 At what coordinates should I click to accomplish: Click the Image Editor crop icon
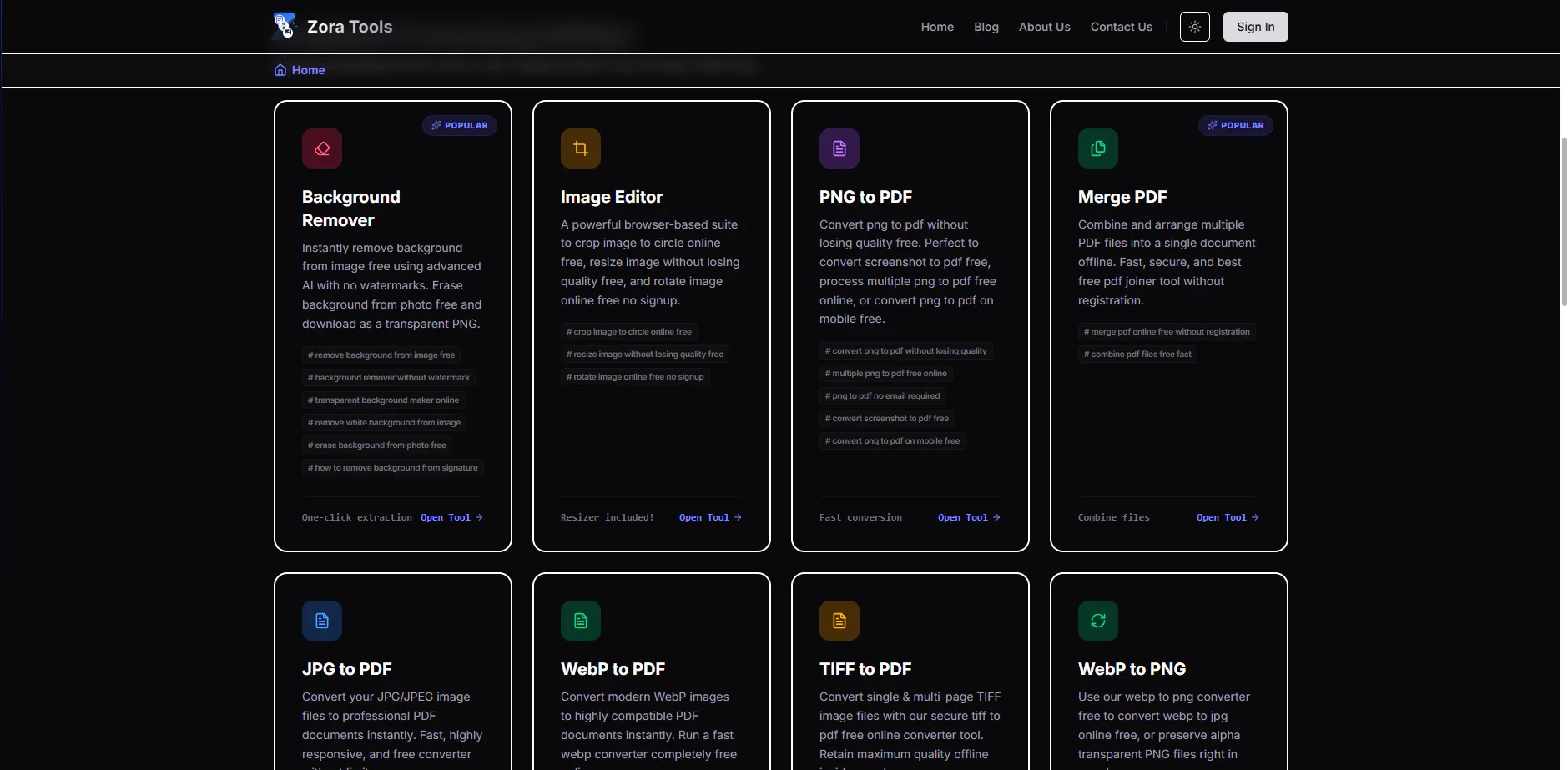(581, 148)
